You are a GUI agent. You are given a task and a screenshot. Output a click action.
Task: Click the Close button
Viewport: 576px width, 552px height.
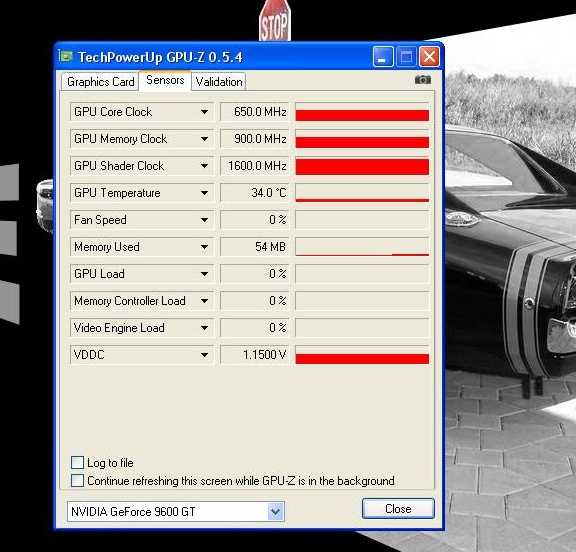(x=398, y=509)
